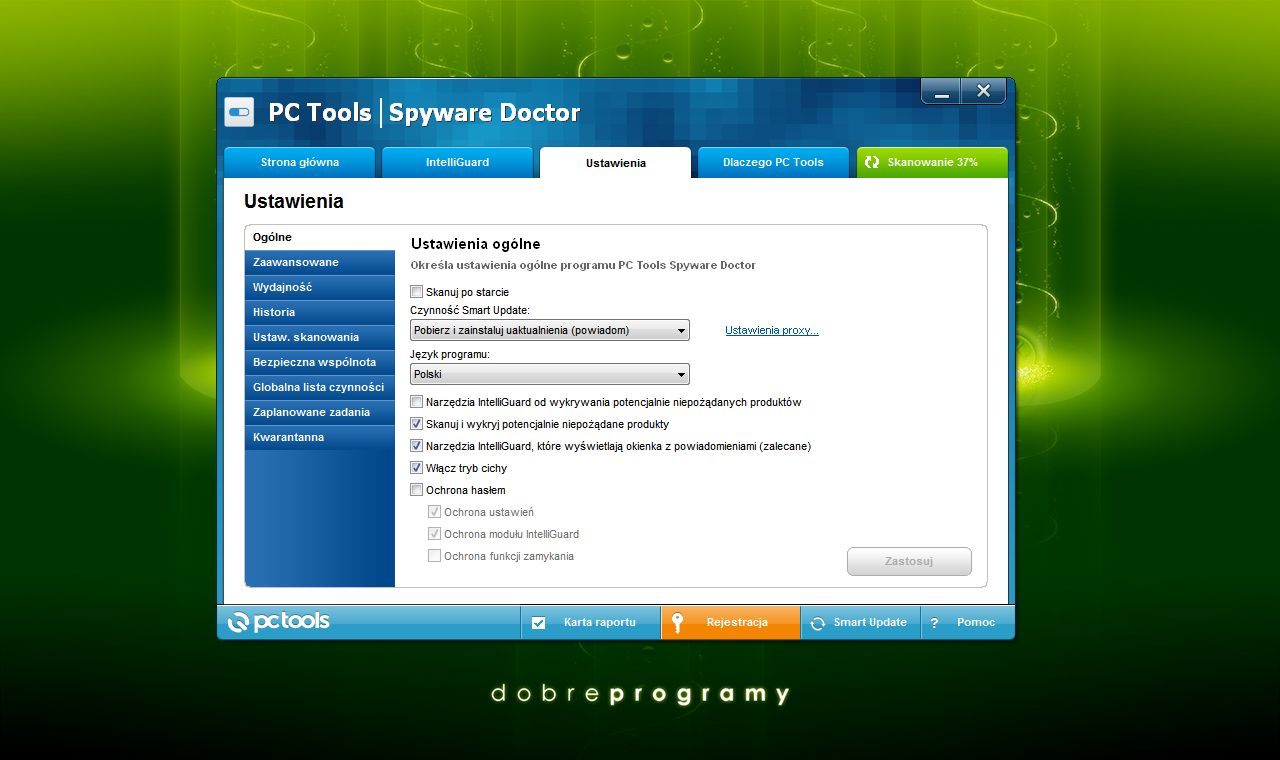The height and width of the screenshot is (760, 1280).
Task: Switch to IntelliGuard tab
Action: pos(457,162)
